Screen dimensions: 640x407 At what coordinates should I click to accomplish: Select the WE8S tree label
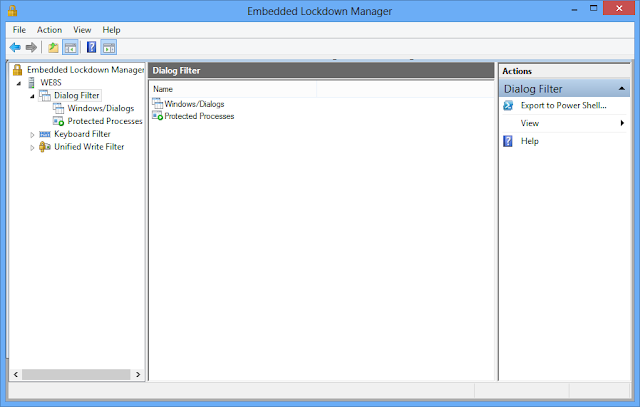tap(51, 82)
